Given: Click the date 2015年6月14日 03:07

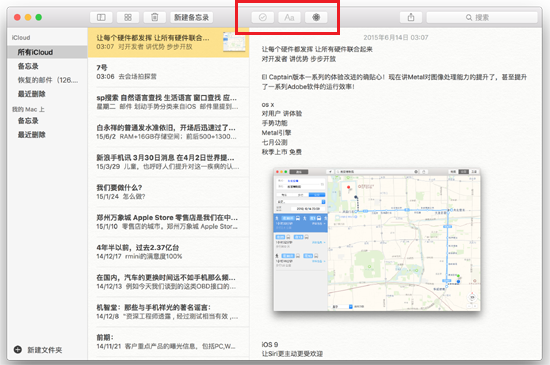Looking at the screenshot, I should coord(396,38).
